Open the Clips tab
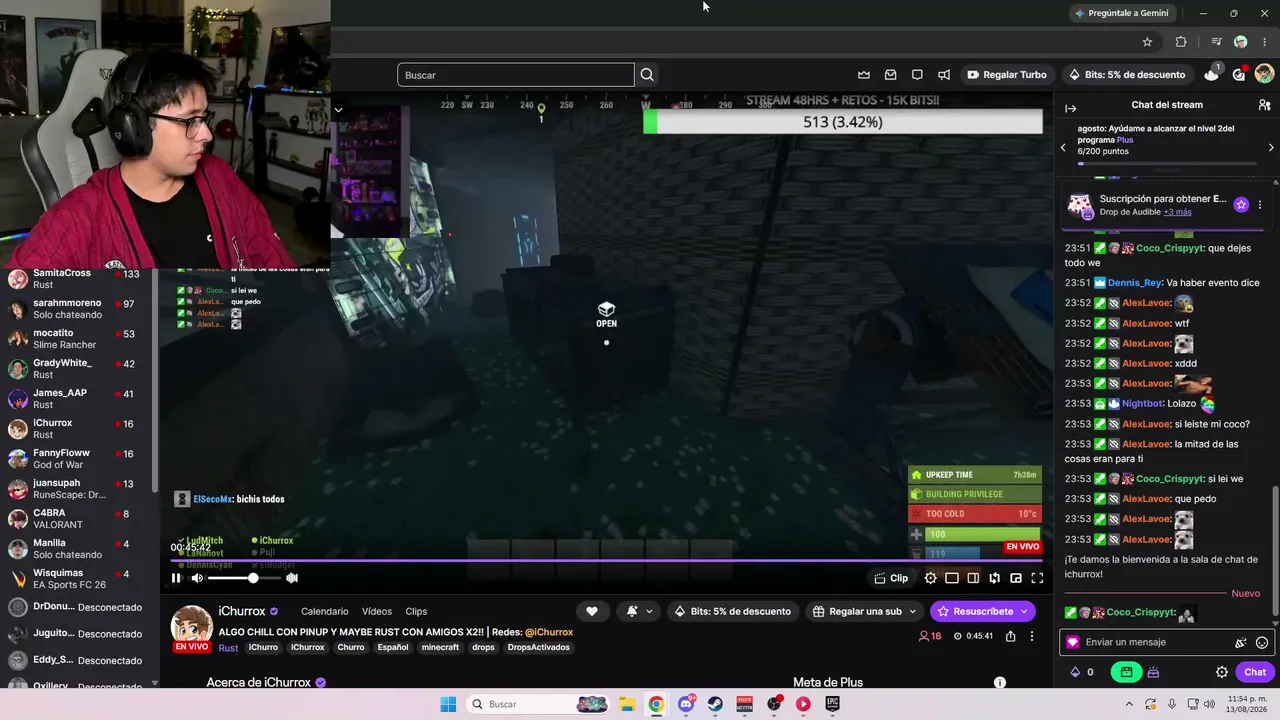 416,611
